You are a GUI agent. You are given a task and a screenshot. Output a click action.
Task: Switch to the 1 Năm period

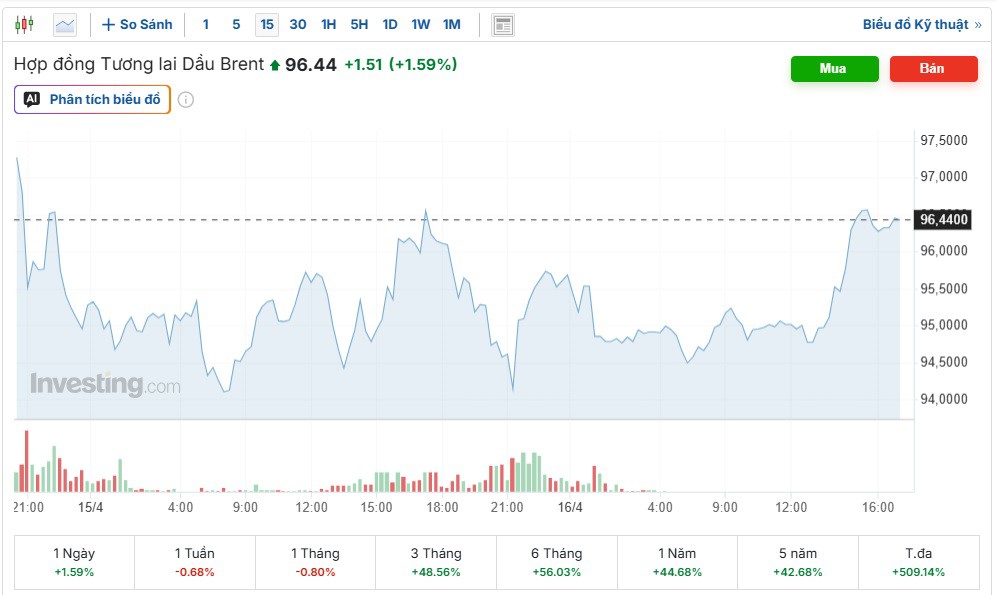click(x=676, y=562)
